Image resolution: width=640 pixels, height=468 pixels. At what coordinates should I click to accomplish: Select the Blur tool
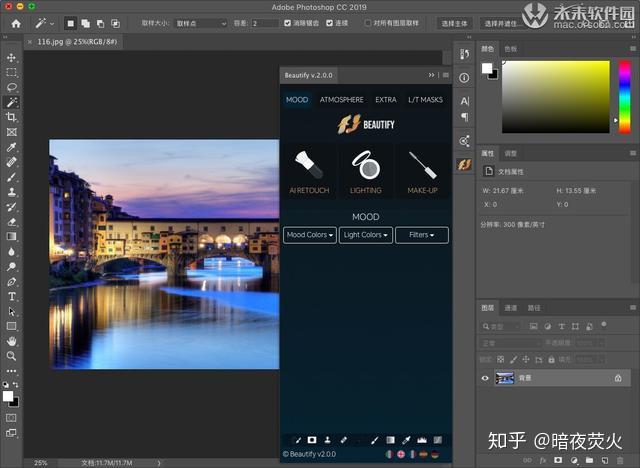(11, 252)
